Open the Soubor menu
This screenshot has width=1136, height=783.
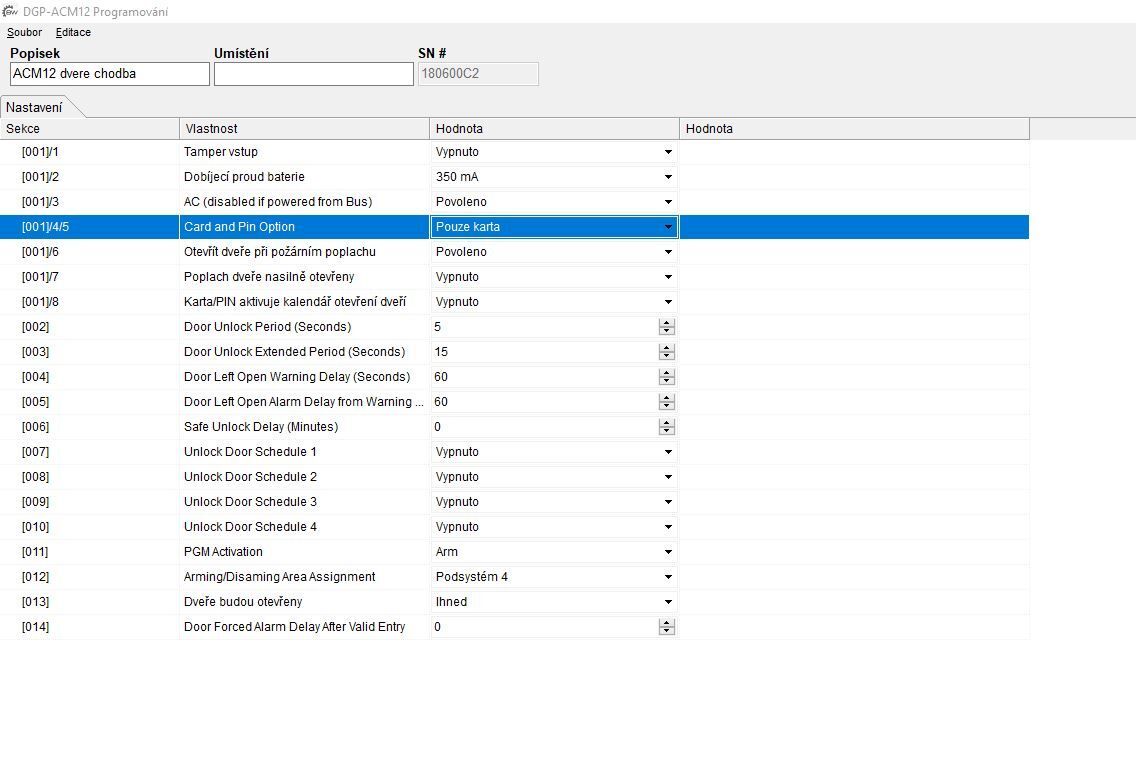click(24, 32)
